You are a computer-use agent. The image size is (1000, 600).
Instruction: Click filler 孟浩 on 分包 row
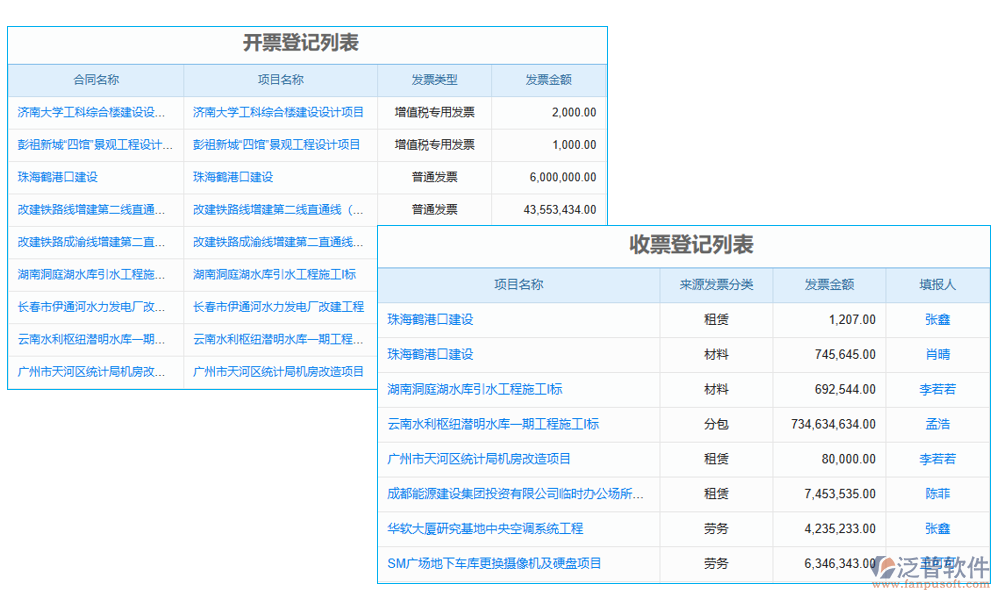[935, 424]
